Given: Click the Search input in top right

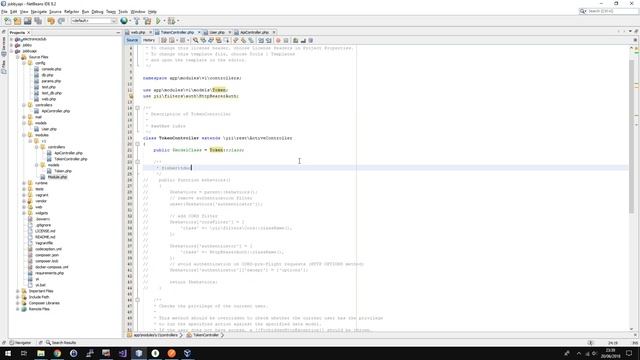Looking at the screenshot, I should click(608, 11).
